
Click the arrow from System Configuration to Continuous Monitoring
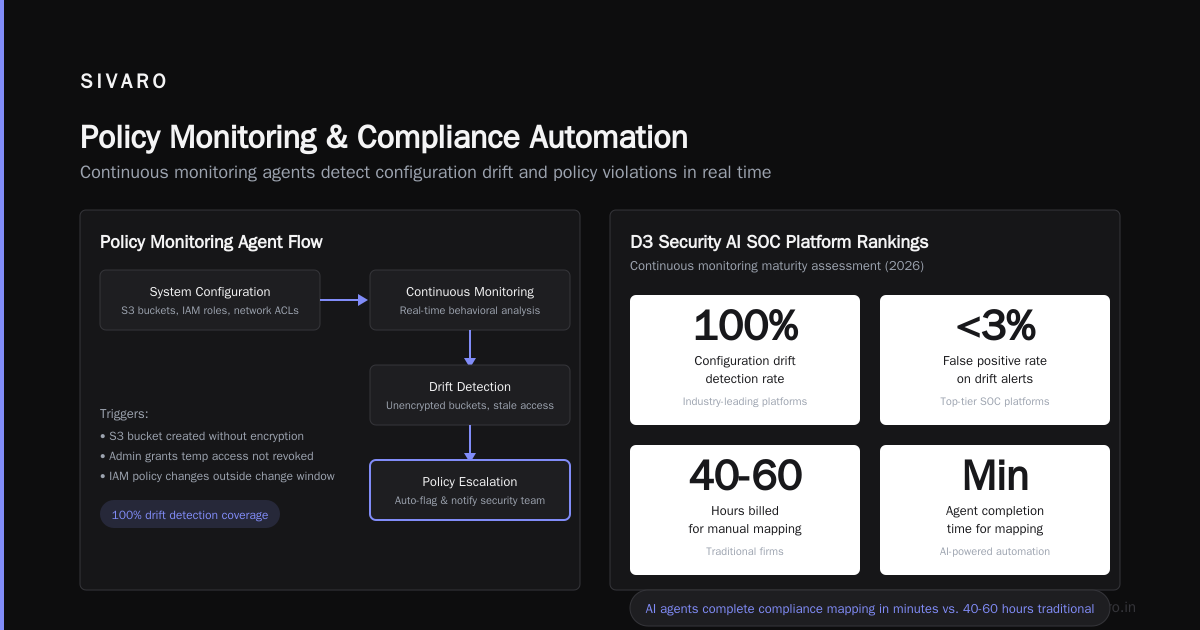(345, 299)
